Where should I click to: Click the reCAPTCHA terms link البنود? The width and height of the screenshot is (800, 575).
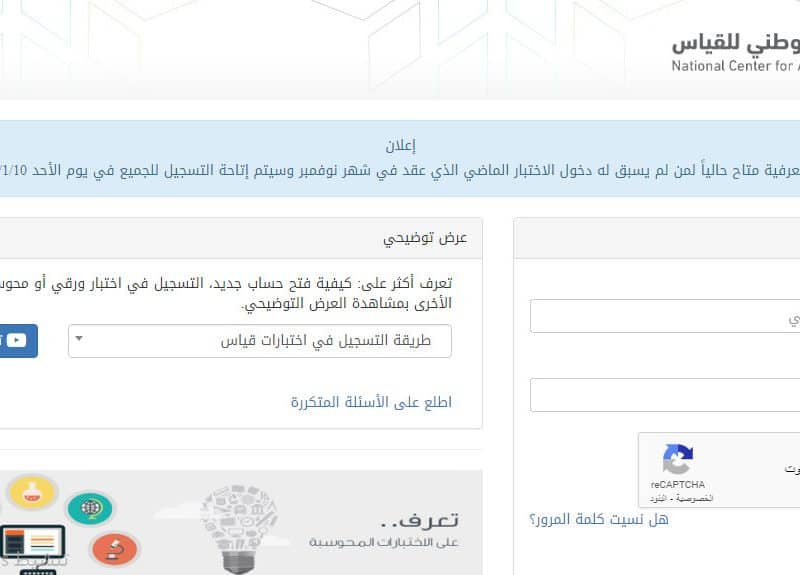pos(658,498)
